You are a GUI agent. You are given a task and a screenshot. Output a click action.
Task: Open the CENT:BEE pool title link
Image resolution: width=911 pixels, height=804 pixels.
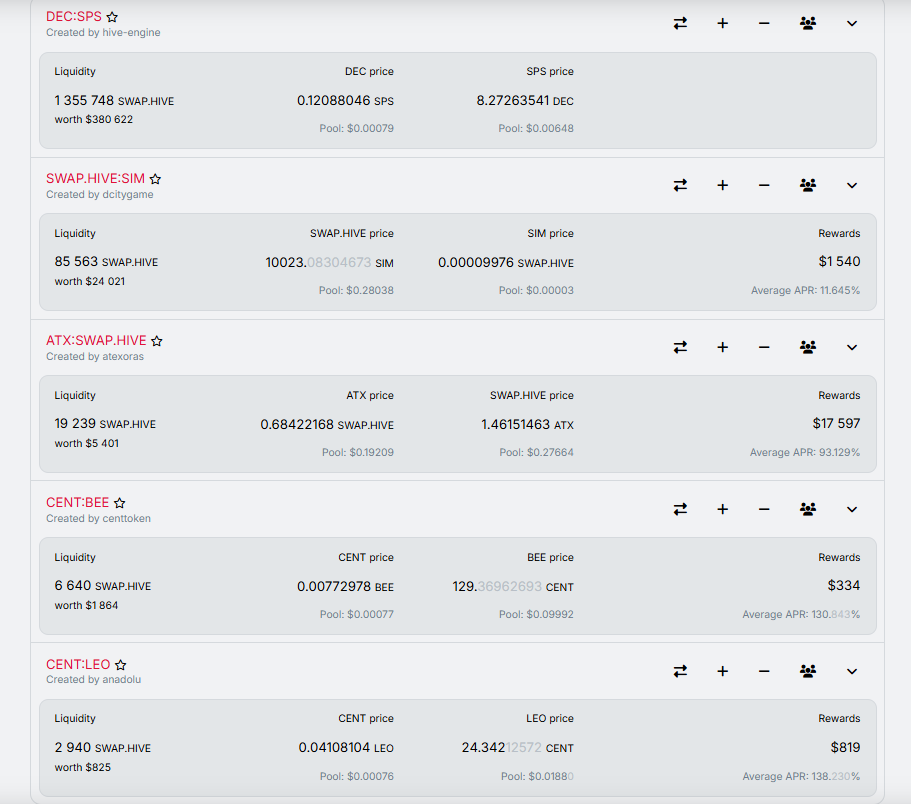click(77, 502)
